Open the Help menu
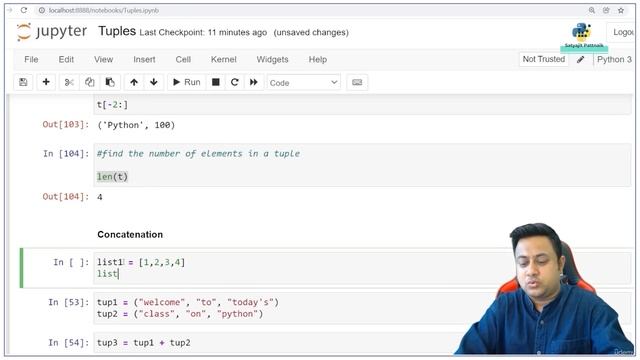640x360 pixels. [318, 59]
